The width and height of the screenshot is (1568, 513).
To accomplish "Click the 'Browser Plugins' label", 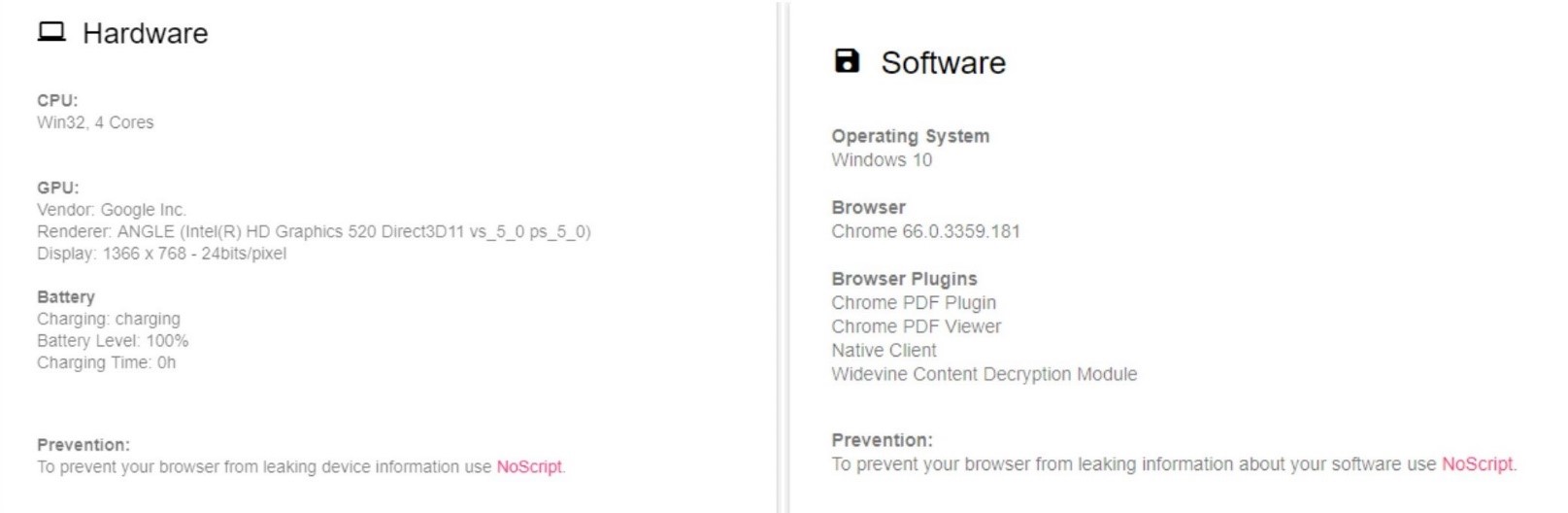I will tap(904, 279).
